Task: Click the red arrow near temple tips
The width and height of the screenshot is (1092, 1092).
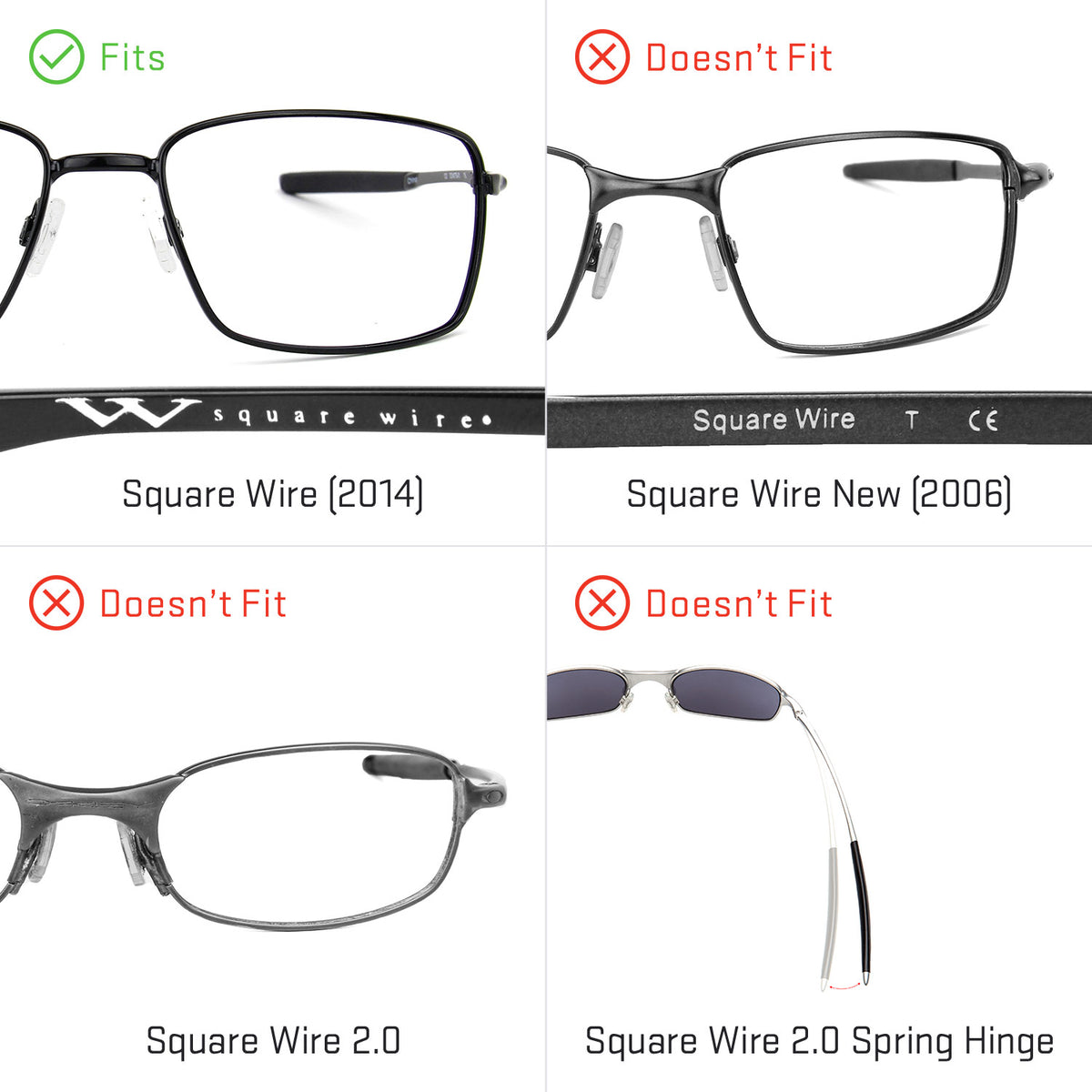Action: [843, 986]
